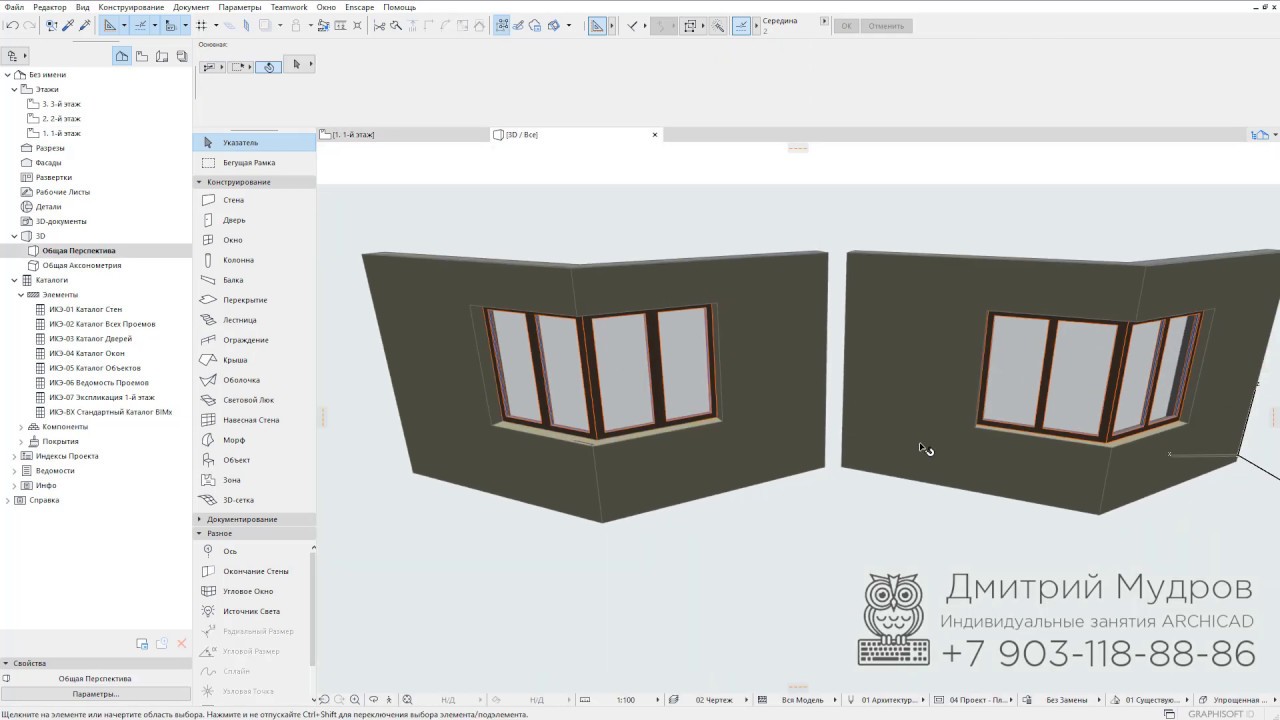
Task: Pick the Световой Люк (Skylight) tool
Action: [254, 400]
